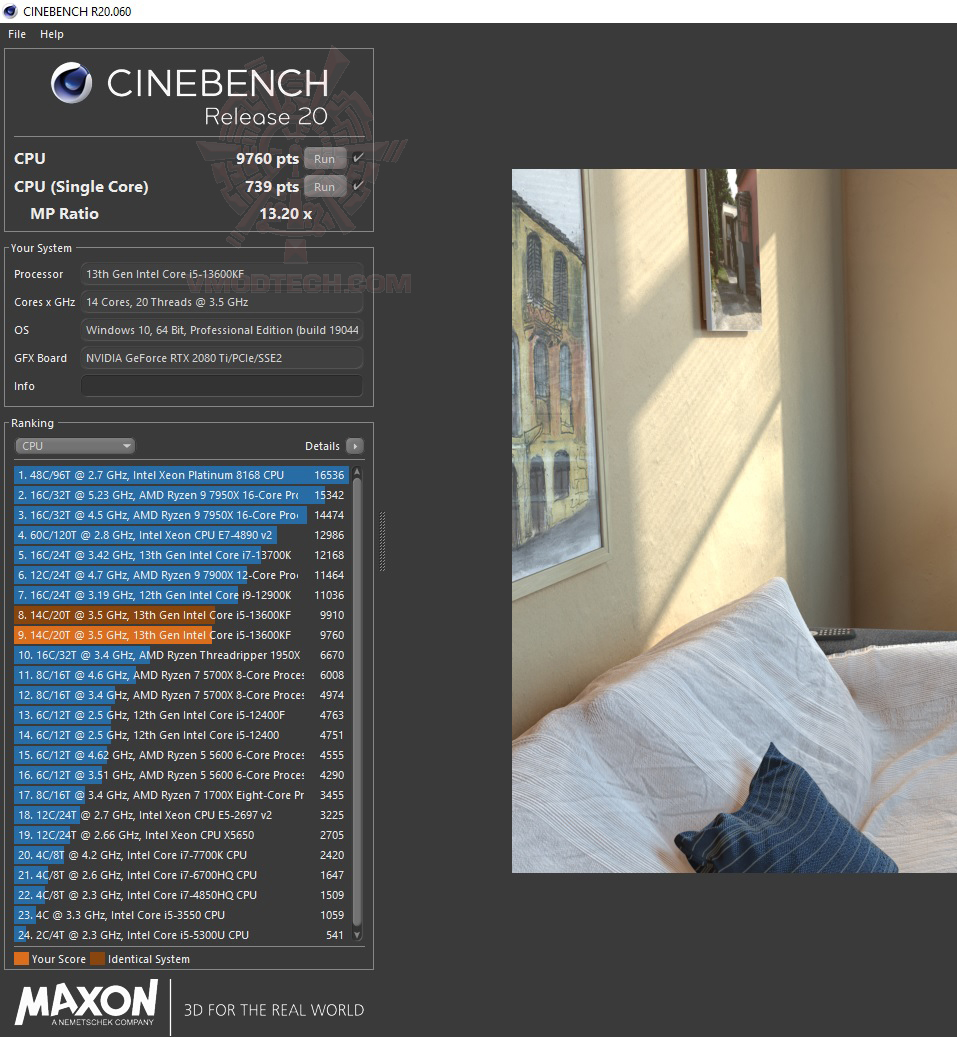Select Core i7-7700K ranking row
This screenshot has height=1037, width=957.
181,855
